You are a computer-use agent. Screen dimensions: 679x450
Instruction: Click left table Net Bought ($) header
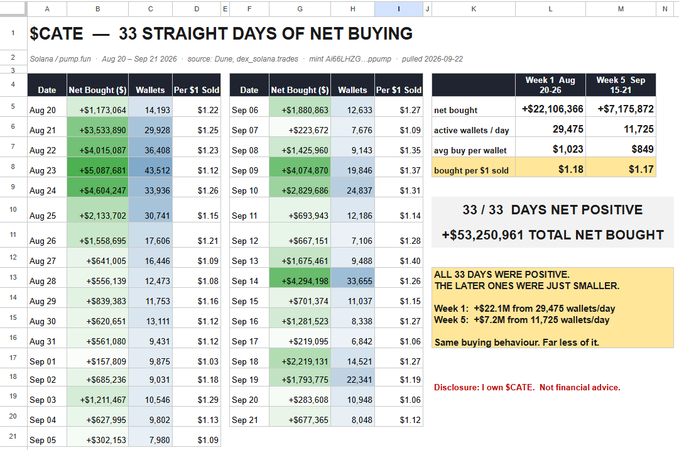pos(97,85)
